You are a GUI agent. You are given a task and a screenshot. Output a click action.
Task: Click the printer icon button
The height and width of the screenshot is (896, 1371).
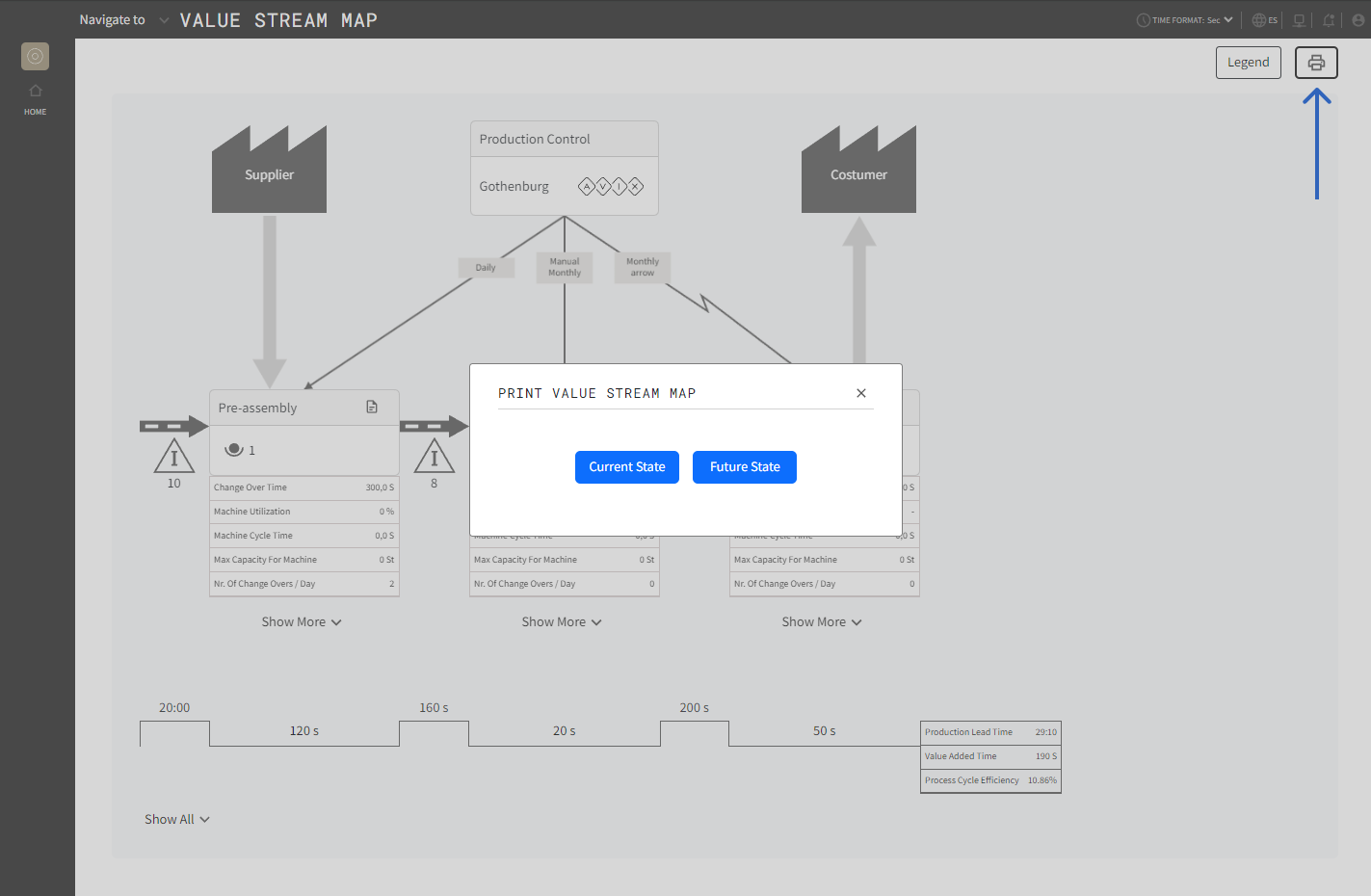[1316, 63]
